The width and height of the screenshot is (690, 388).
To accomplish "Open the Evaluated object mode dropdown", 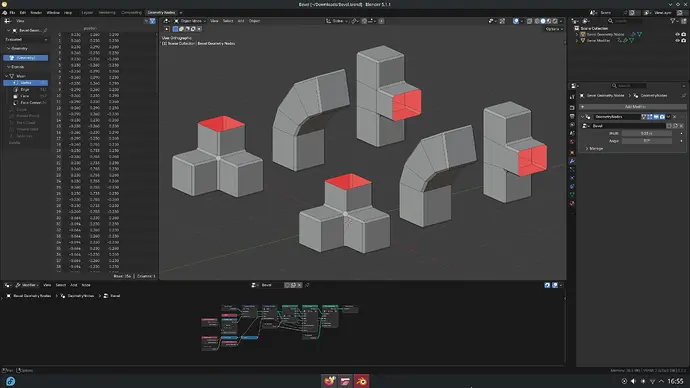I will click(26, 40).
